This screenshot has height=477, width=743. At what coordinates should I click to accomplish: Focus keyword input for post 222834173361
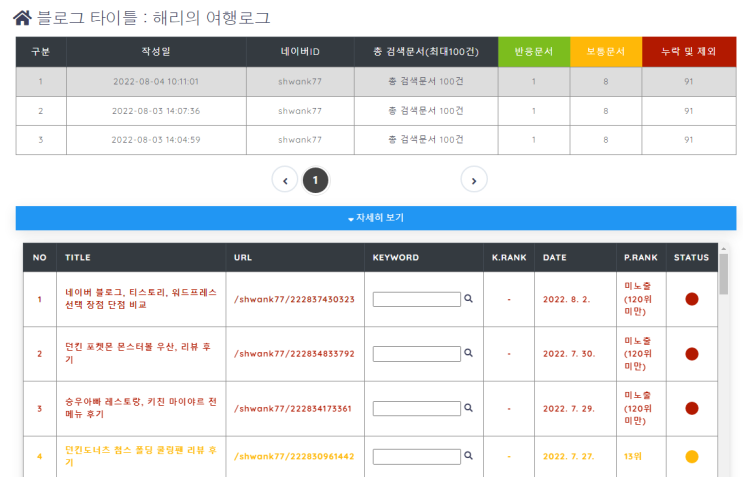(417, 408)
